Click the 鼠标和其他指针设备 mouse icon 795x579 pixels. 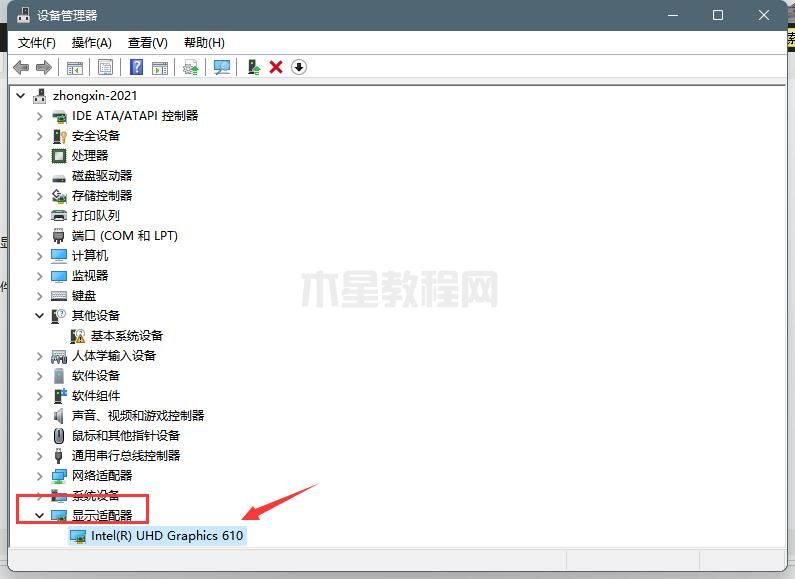click(59, 436)
